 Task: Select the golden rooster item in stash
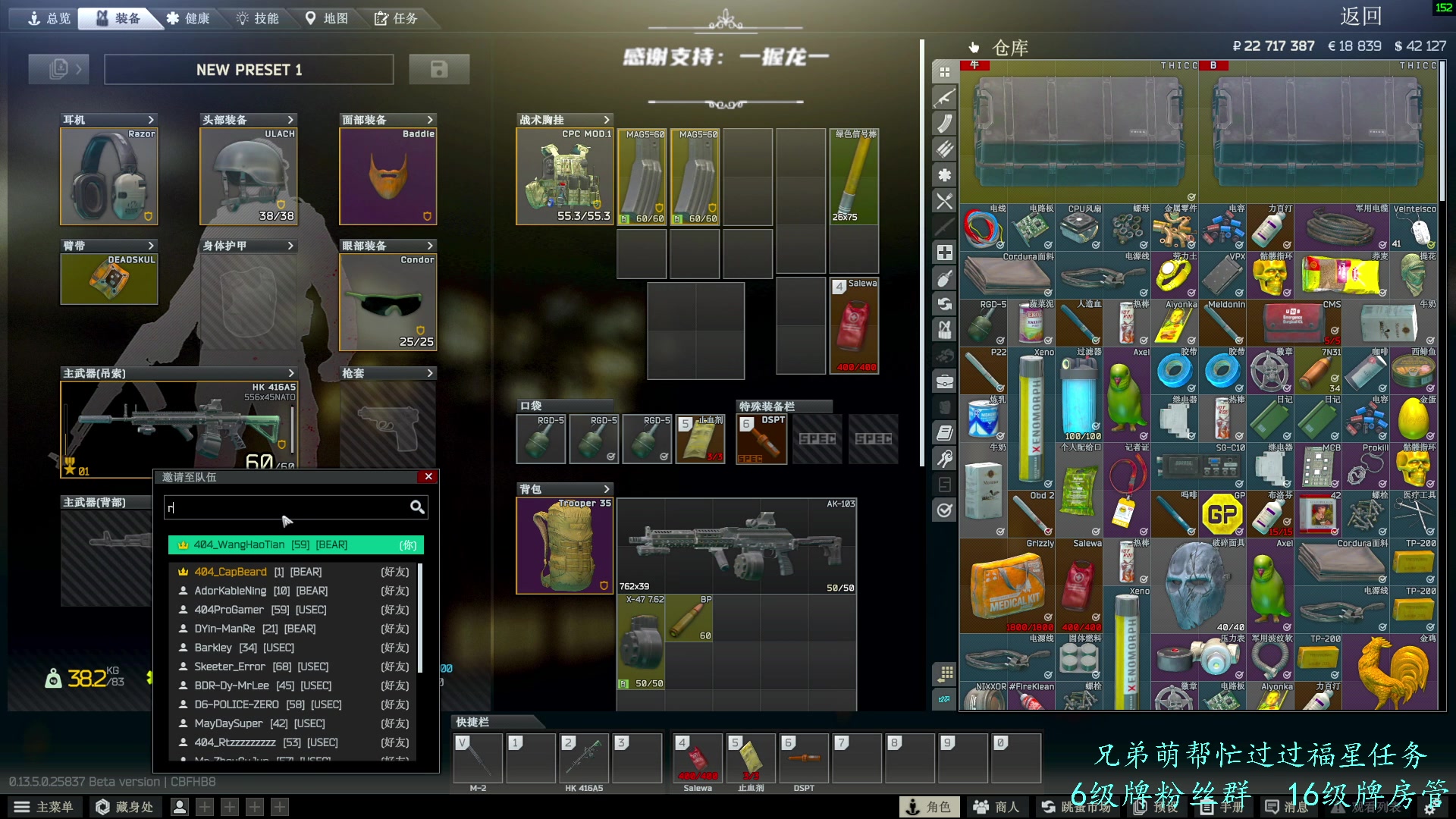1389,672
